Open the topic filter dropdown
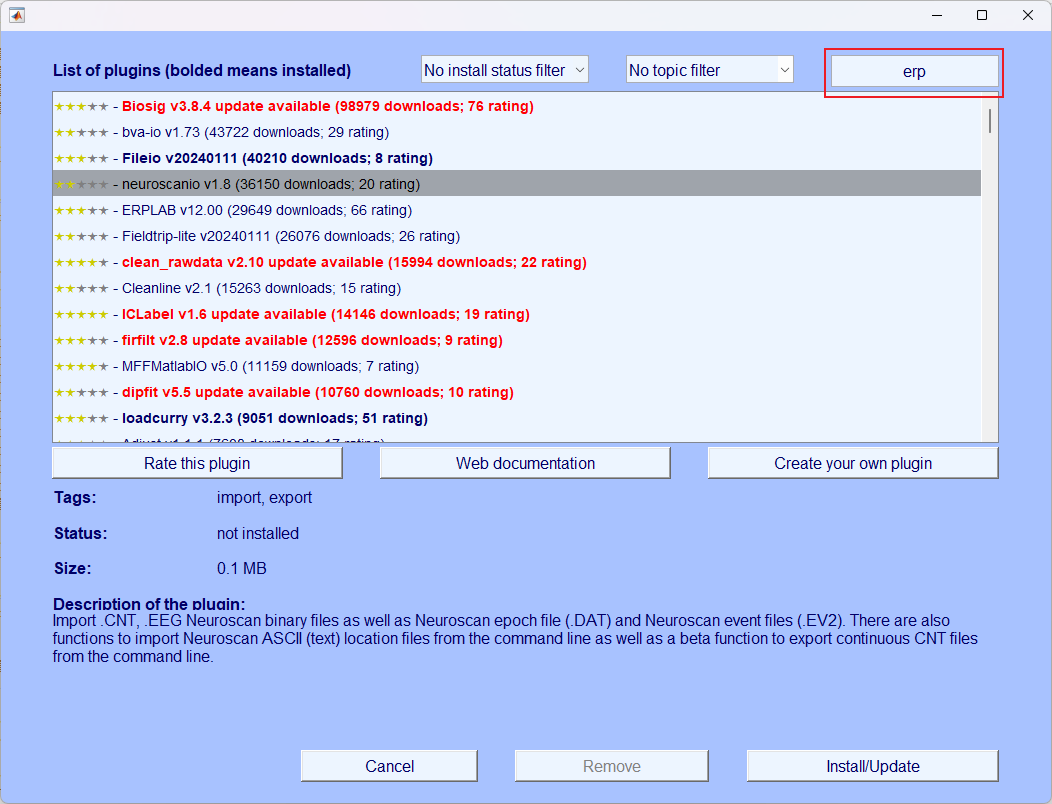1052x804 pixels. [x=709, y=70]
